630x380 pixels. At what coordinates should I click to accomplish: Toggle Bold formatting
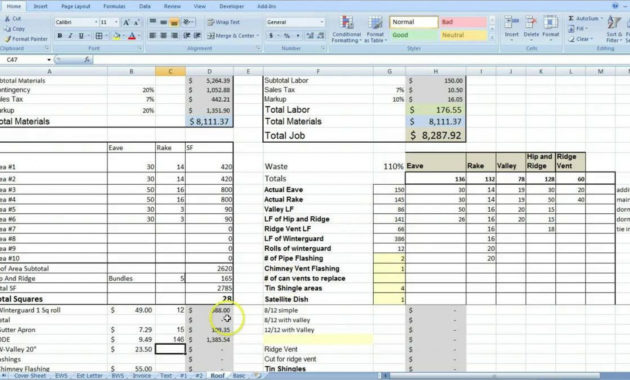tap(60, 36)
